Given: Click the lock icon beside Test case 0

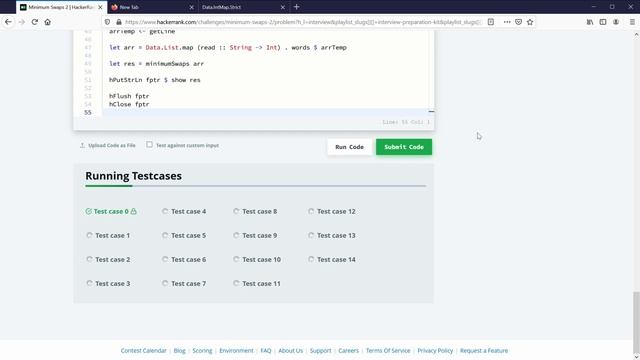Looking at the screenshot, I should point(133,211).
